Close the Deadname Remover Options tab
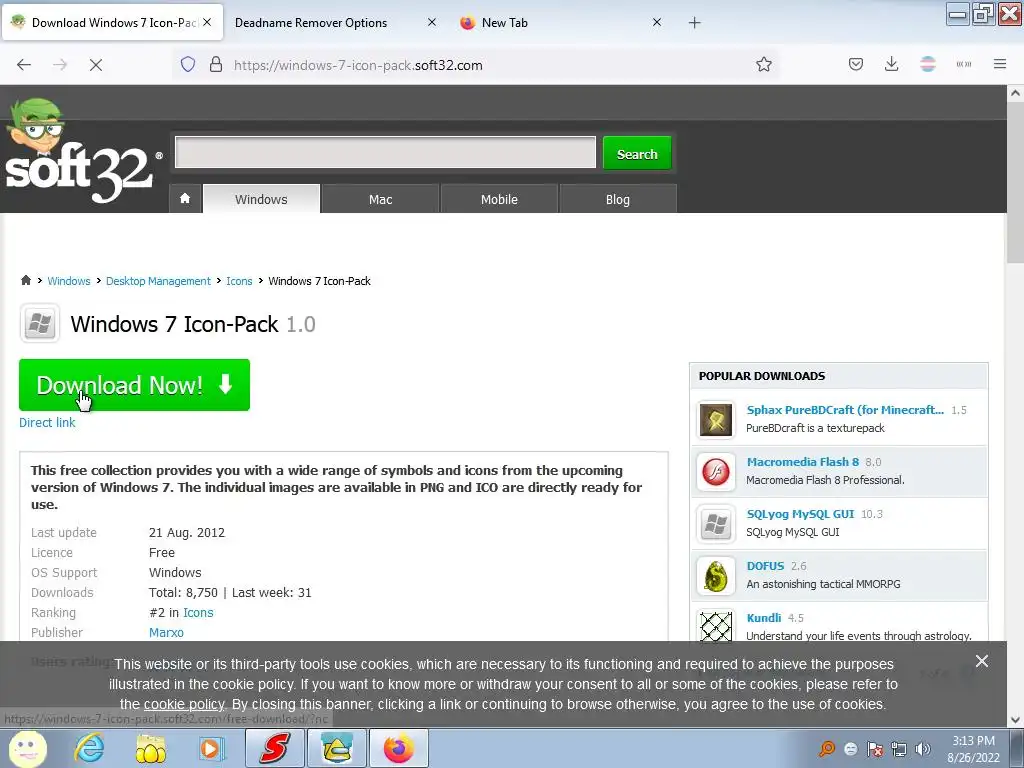Viewport: 1024px width, 768px height. tap(432, 22)
